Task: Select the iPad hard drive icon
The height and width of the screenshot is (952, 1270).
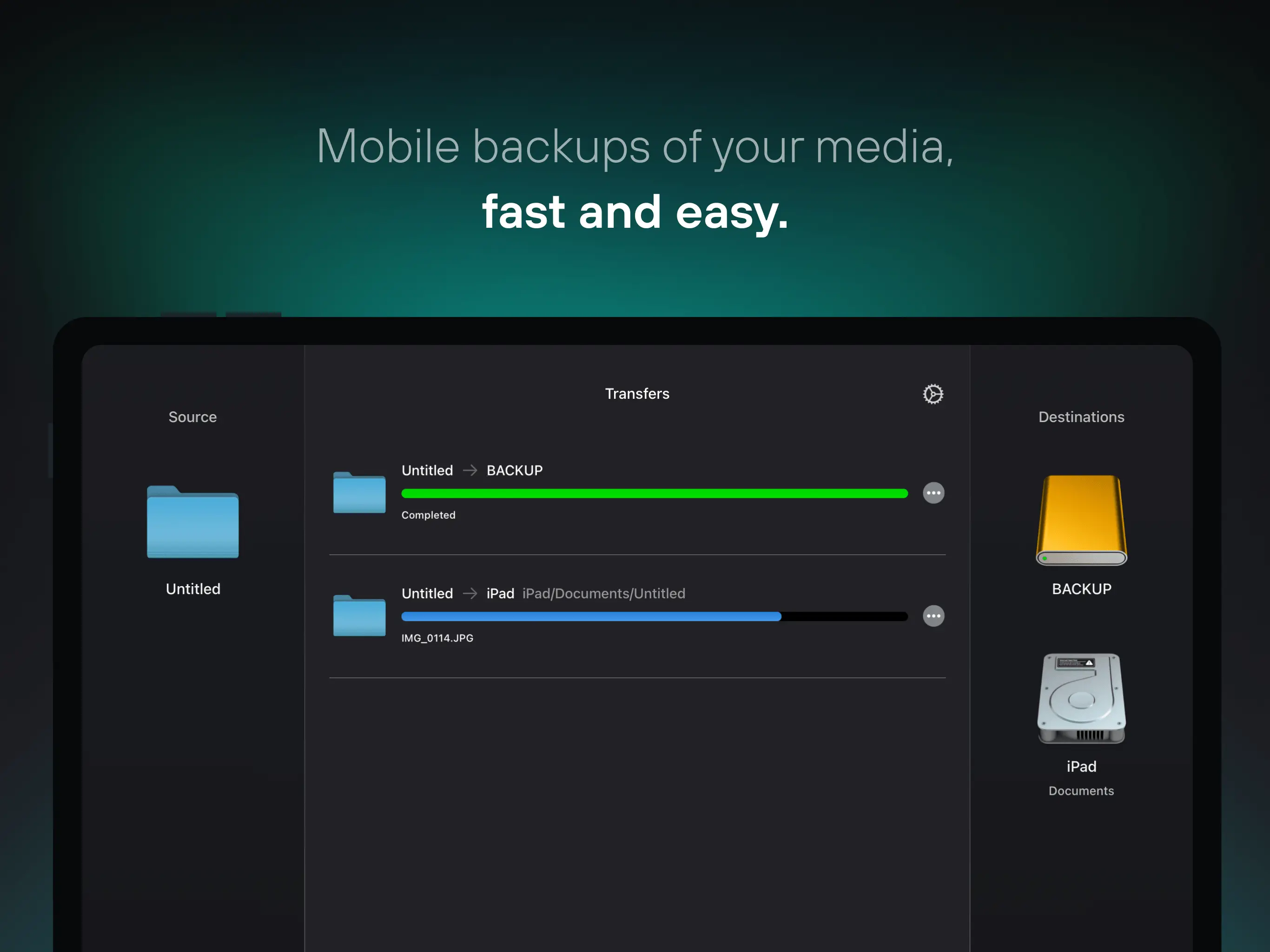Action: click(x=1081, y=698)
